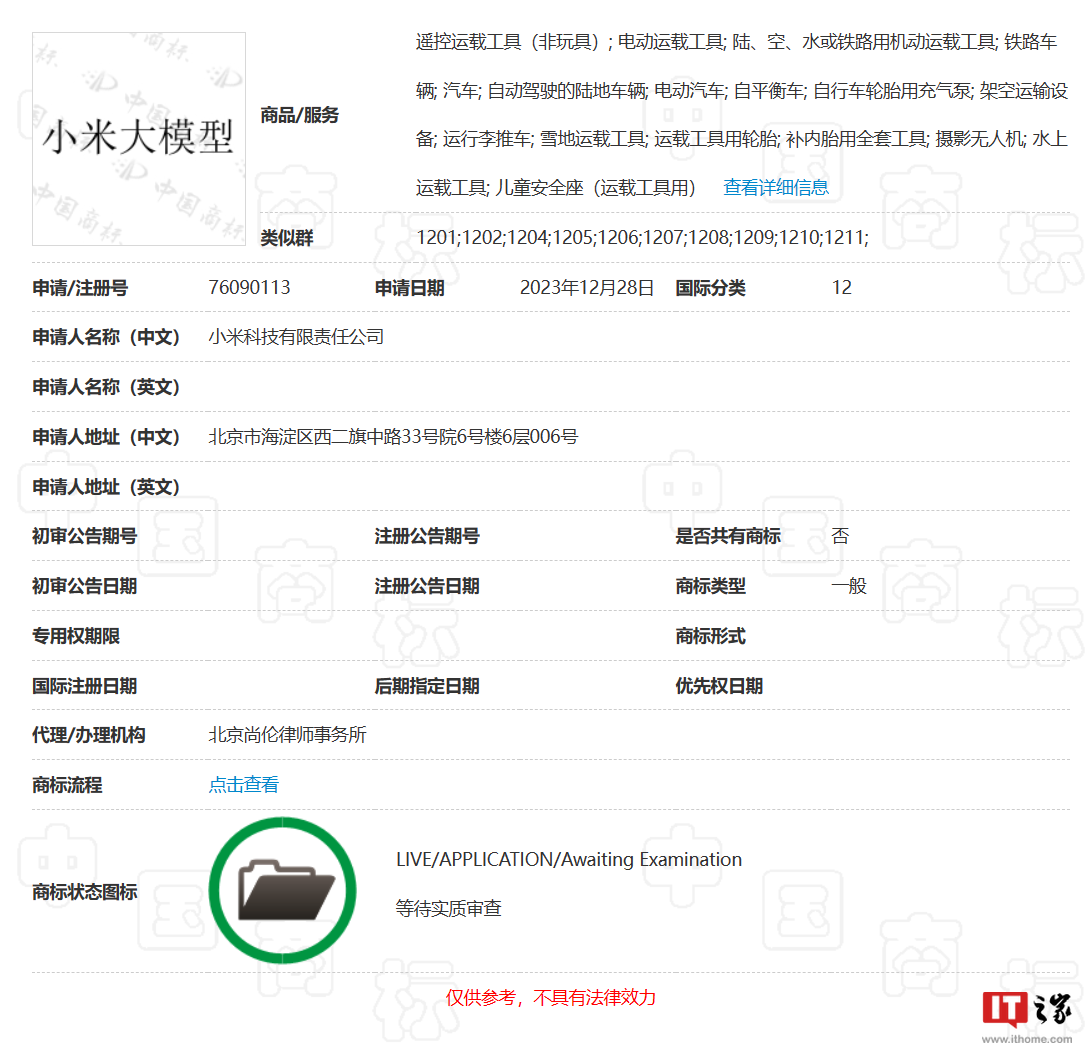Click the 申请/注册号 label

(80, 288)
